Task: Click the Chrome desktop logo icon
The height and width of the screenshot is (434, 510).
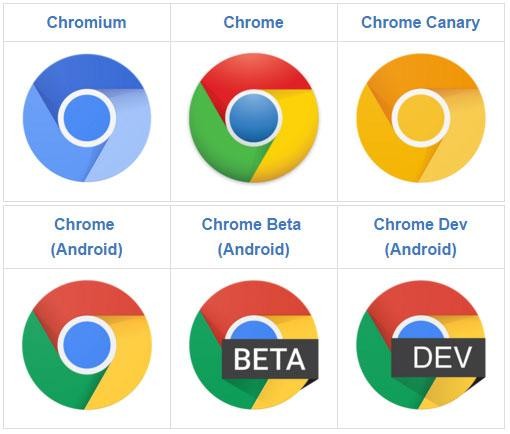Action: click(254, 118)
